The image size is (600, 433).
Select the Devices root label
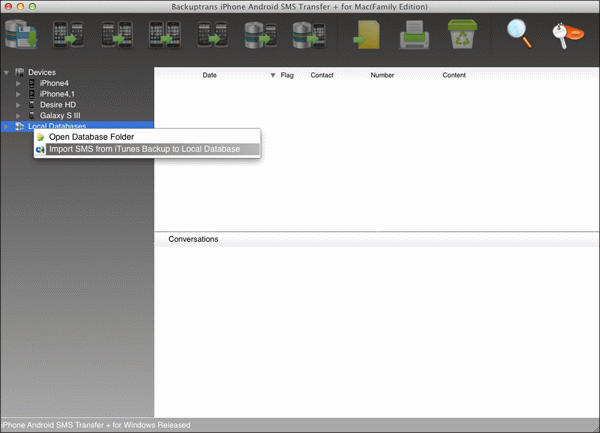[42, 72]
